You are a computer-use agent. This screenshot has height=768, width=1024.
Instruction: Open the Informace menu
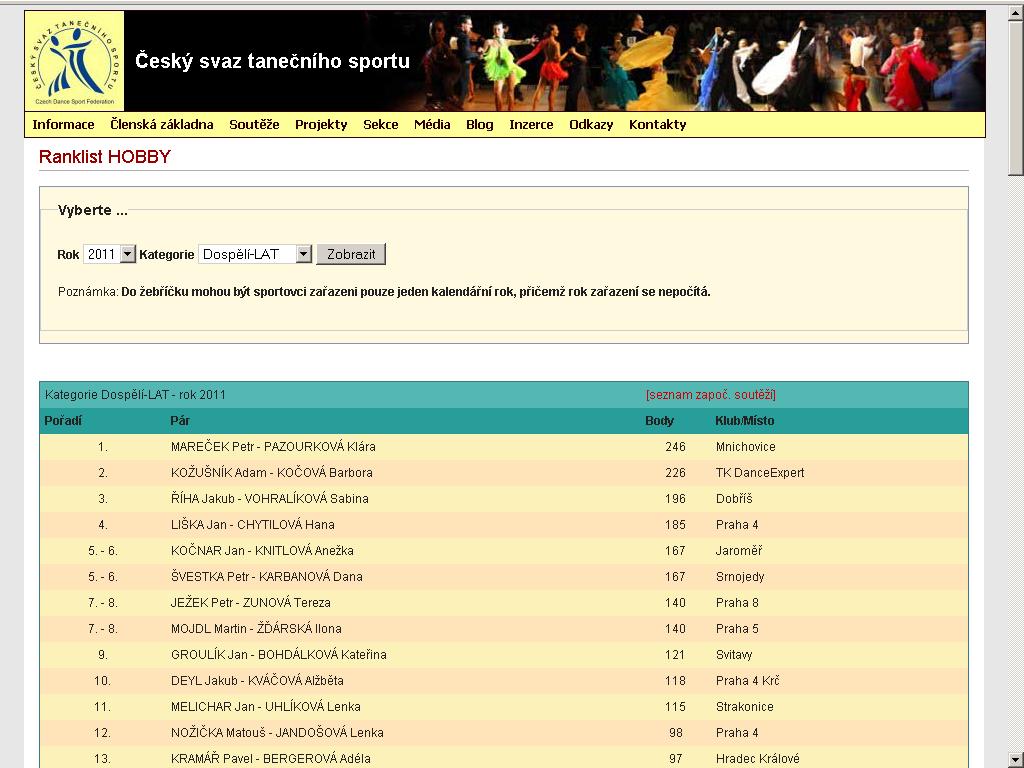[63, 125]
